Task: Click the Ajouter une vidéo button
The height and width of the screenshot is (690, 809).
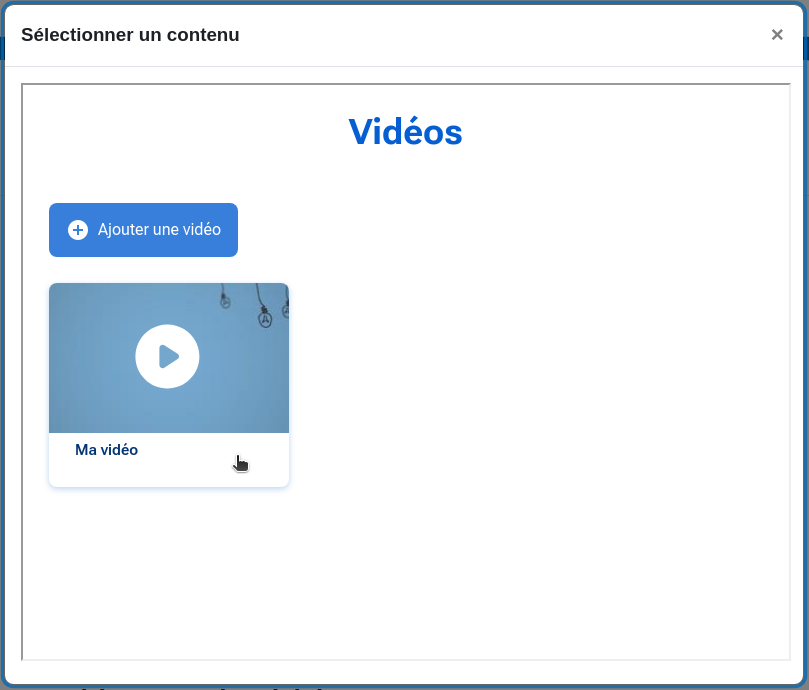Action: 143,230
